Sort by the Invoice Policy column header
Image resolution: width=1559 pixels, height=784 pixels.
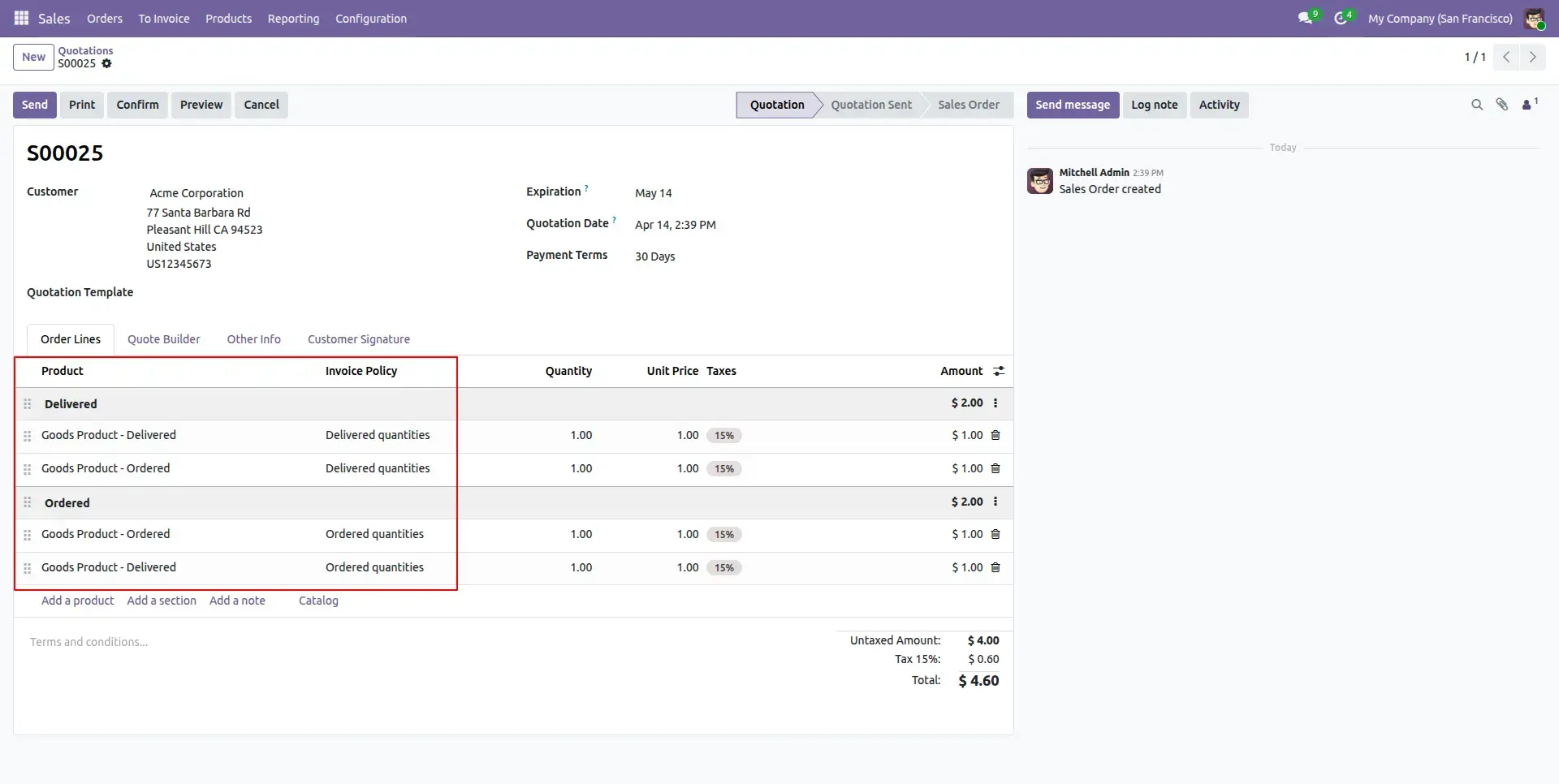tap(361, 371)
